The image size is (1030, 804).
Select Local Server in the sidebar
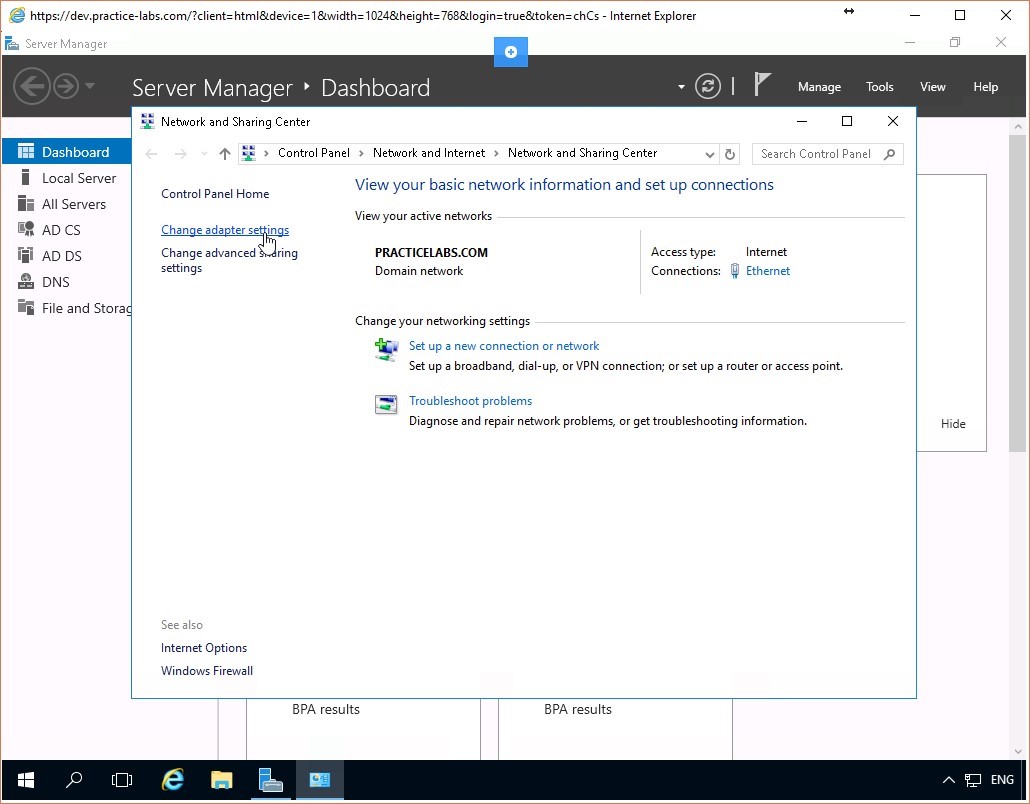[79, 178]
